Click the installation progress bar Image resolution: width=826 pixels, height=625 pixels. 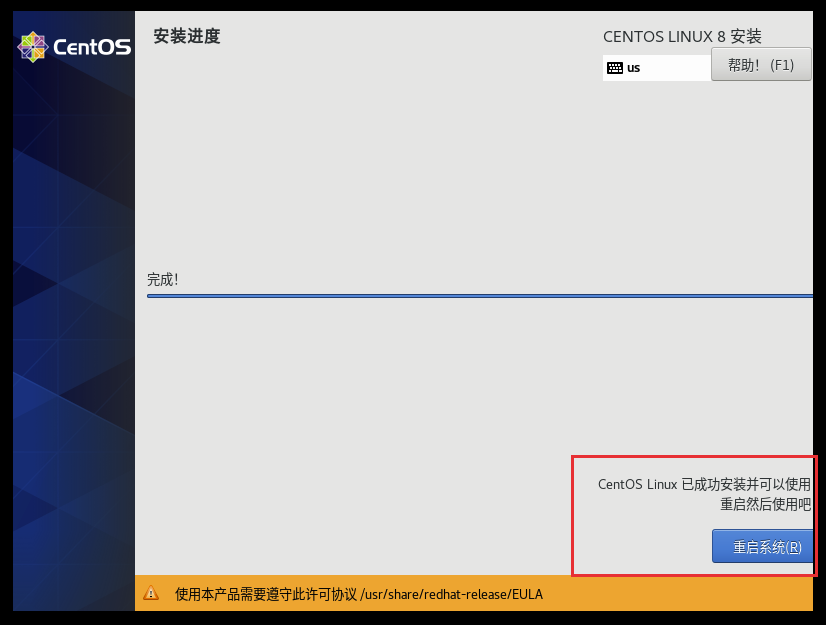[480, 296]
